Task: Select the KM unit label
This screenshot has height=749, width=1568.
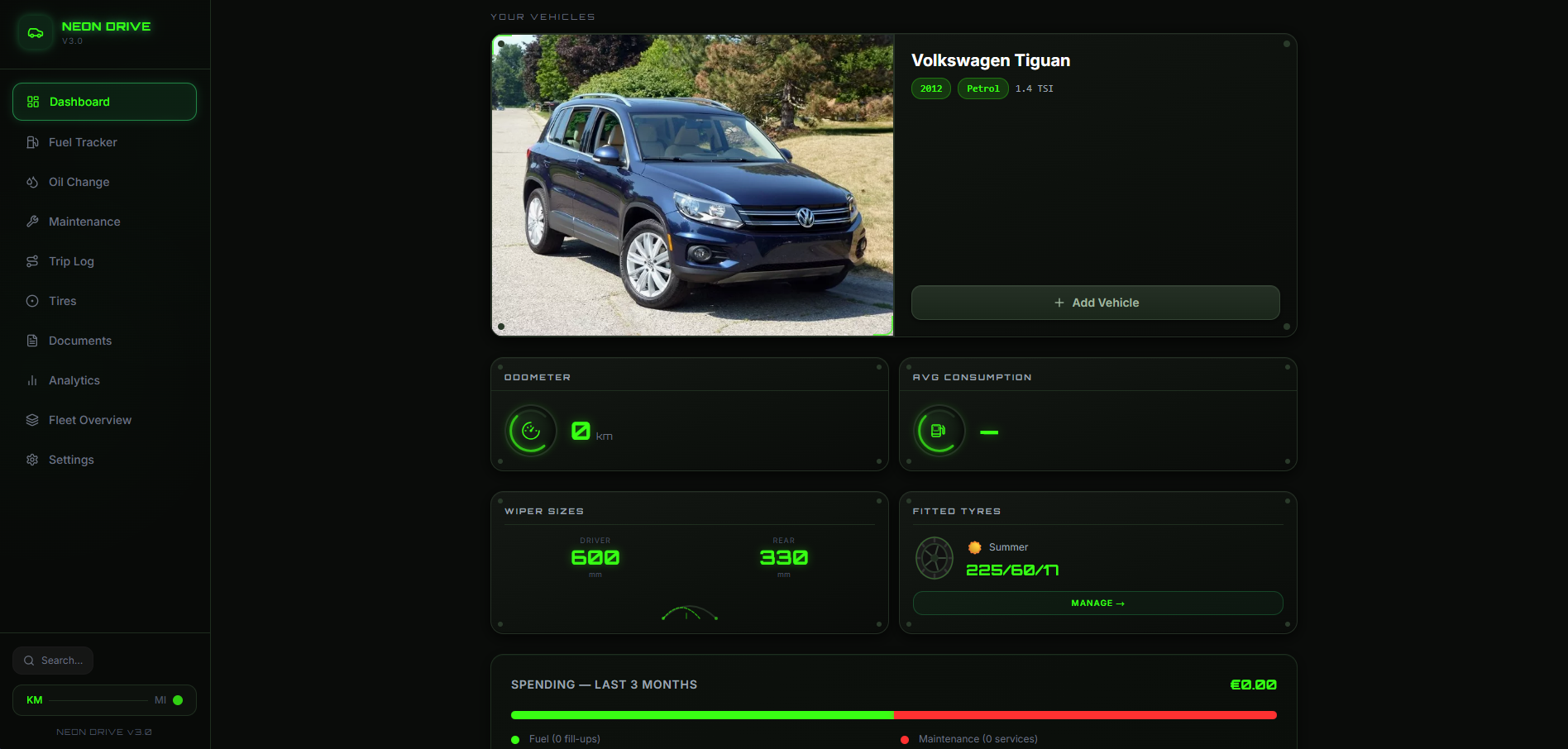Action: pos(35,700)
